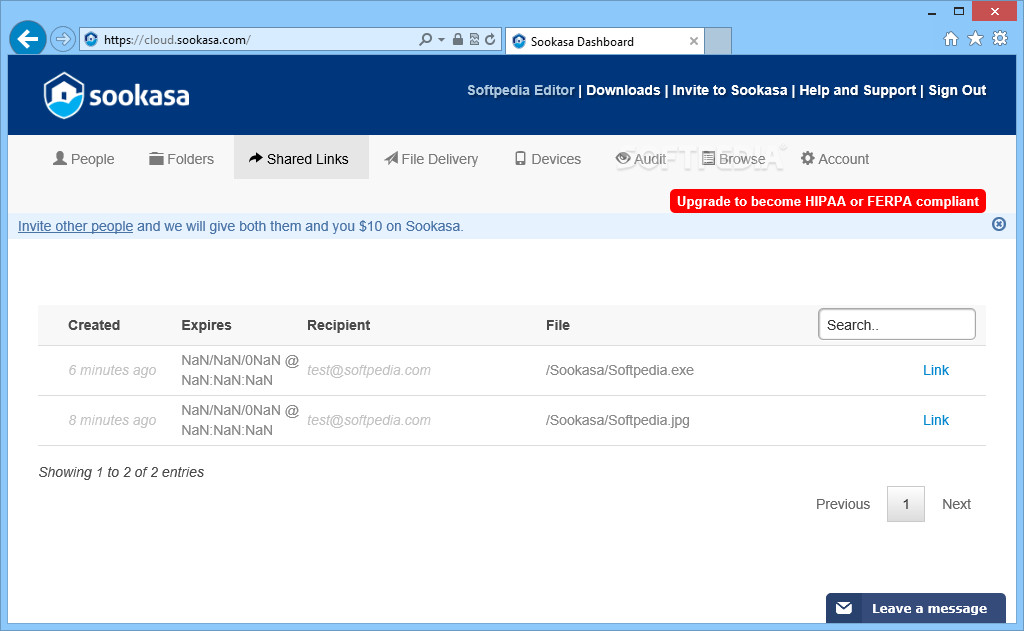Image resolution: width=1024 pixels, height=631 pixels.
Task: Click recipient in the Softpedia.jpg row
Action: point(369,420)
